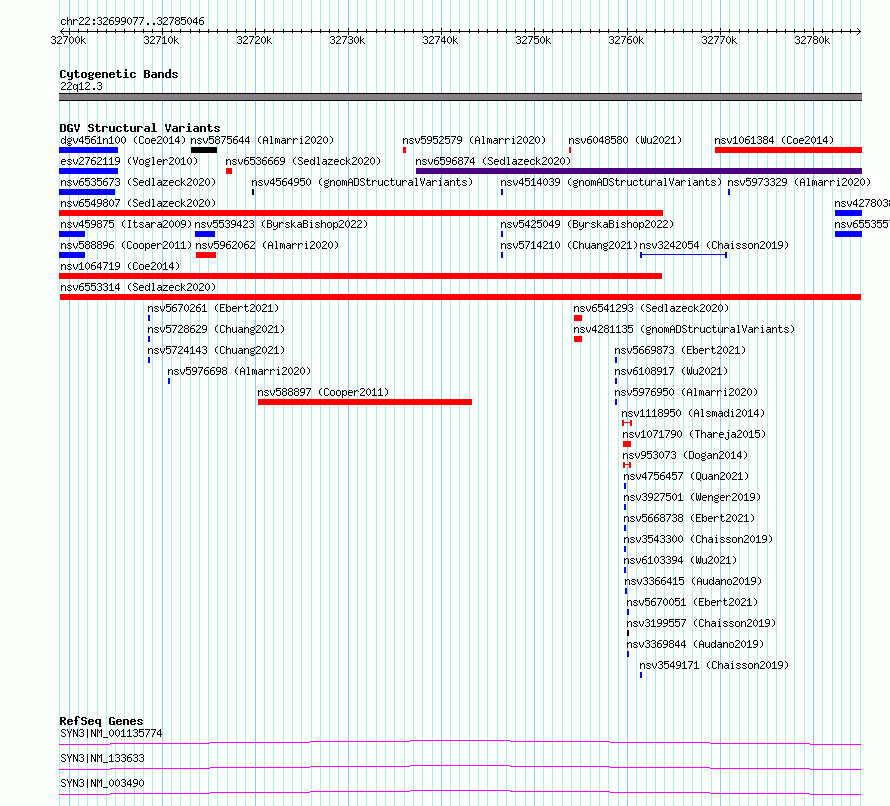Viewport: 890px width, 806px height.
Task: Select nsv4564950 (gnomADStructuralVariants) label
Action: click(x=362, y=182)
